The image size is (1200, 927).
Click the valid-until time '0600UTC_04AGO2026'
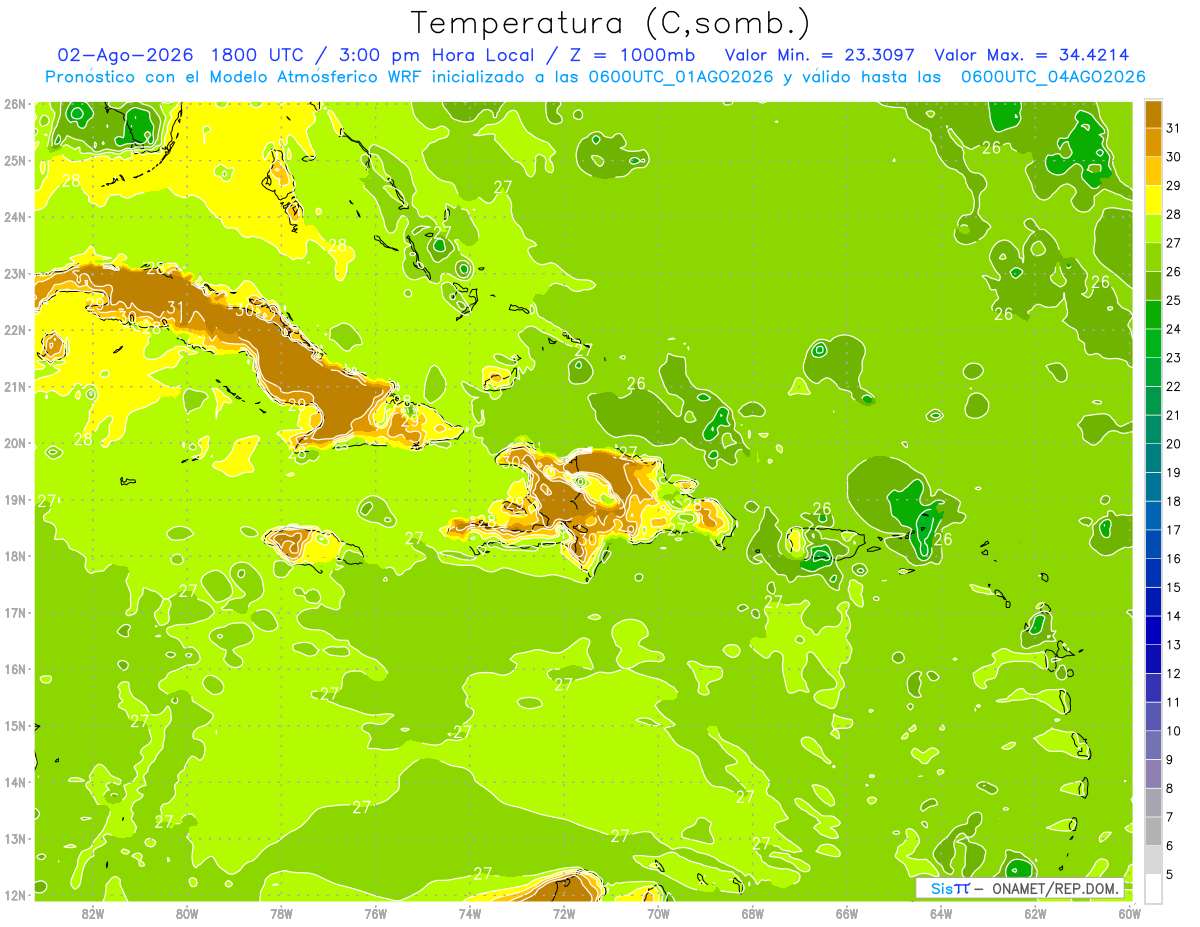[x=1053, y=77]
